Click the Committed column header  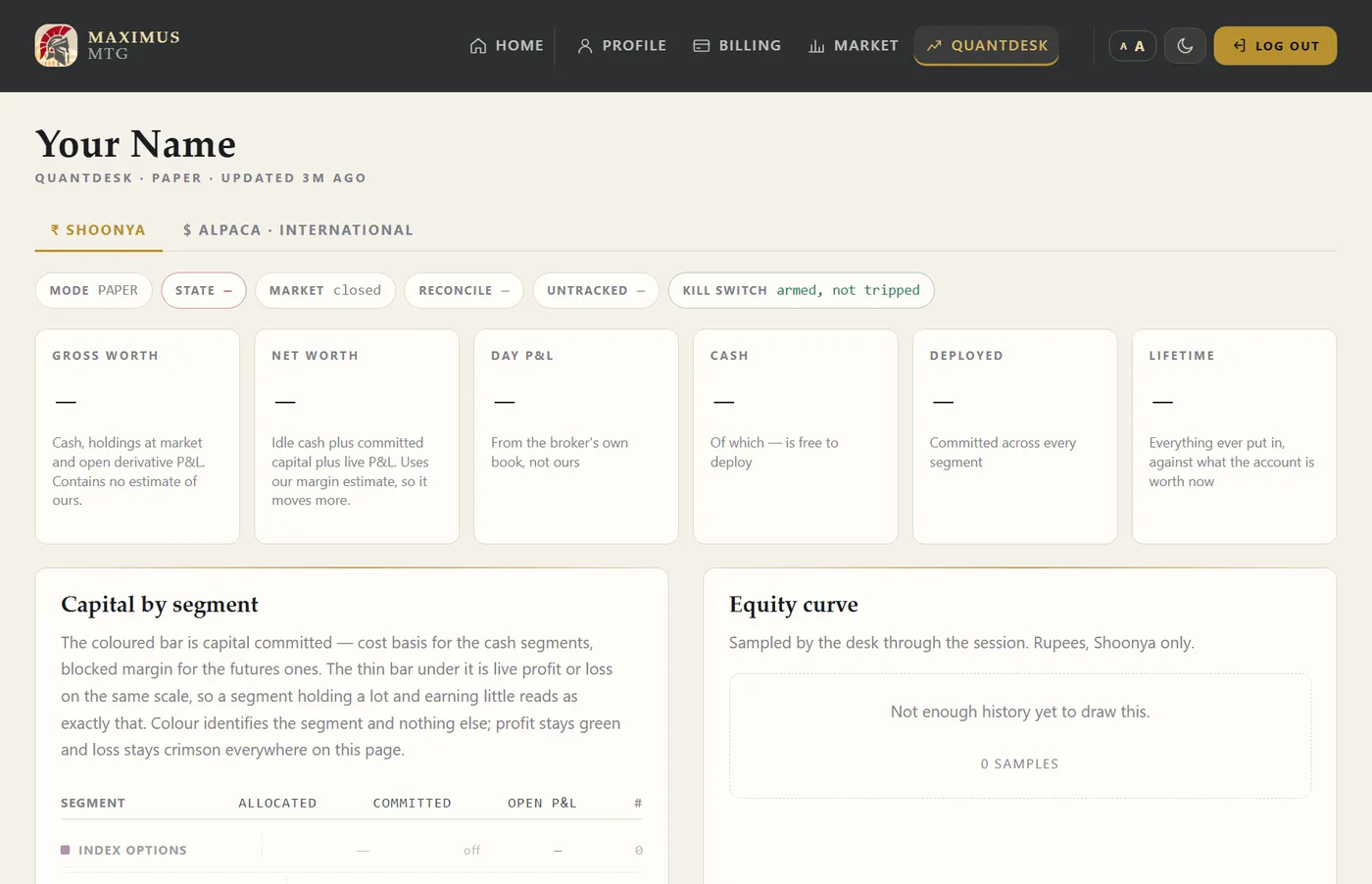pyautogui.click(x=412, y=803)
